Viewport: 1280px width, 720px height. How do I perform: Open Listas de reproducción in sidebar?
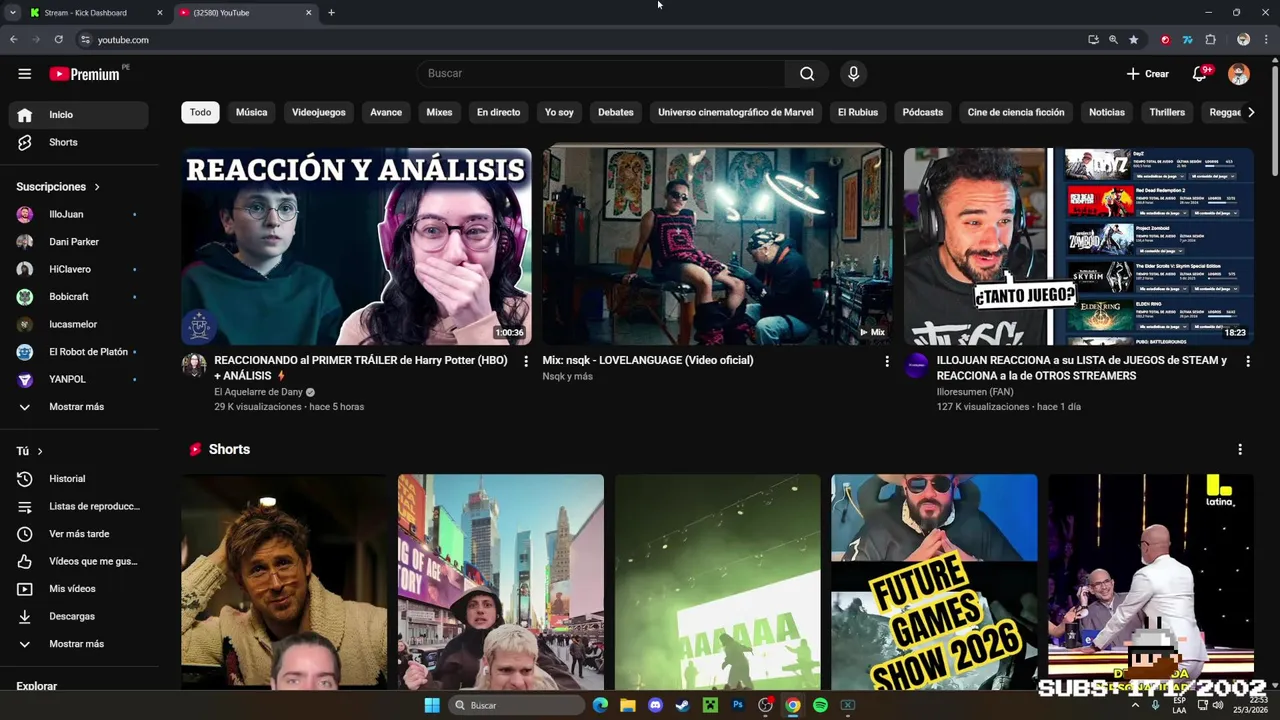[x=79, y=507]
